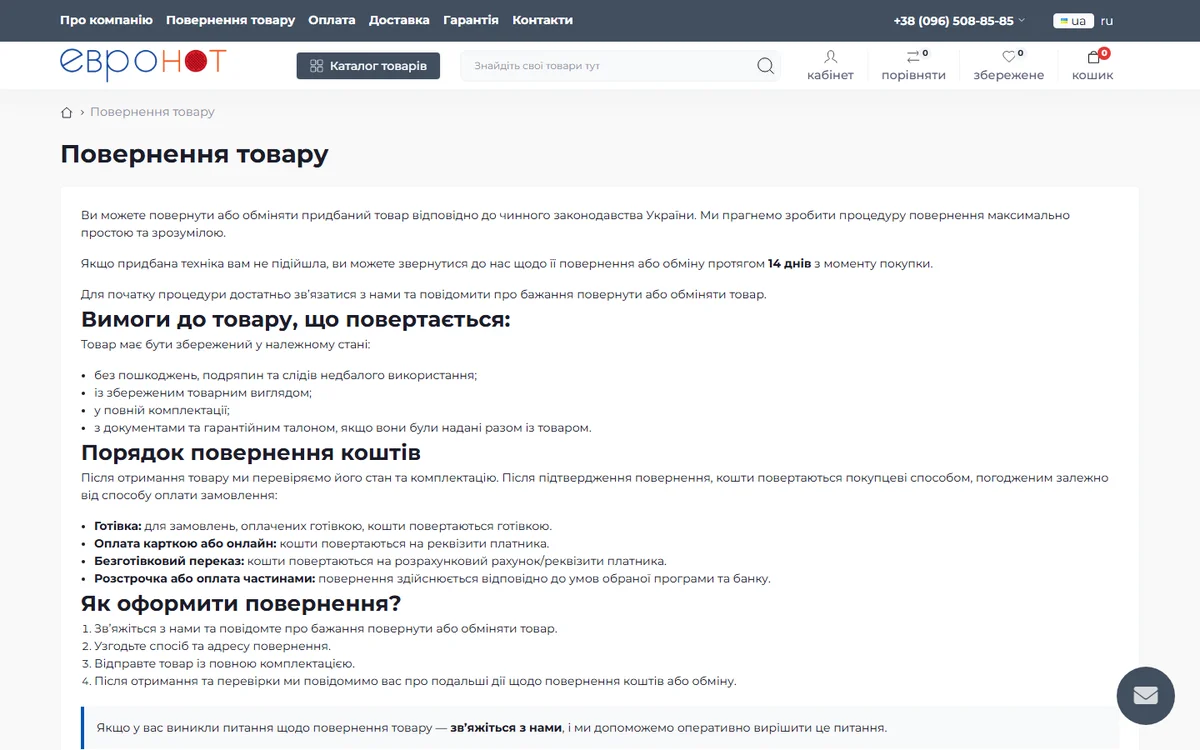
Task: Click the bold 14 днів text
Action: coord(789,264)
